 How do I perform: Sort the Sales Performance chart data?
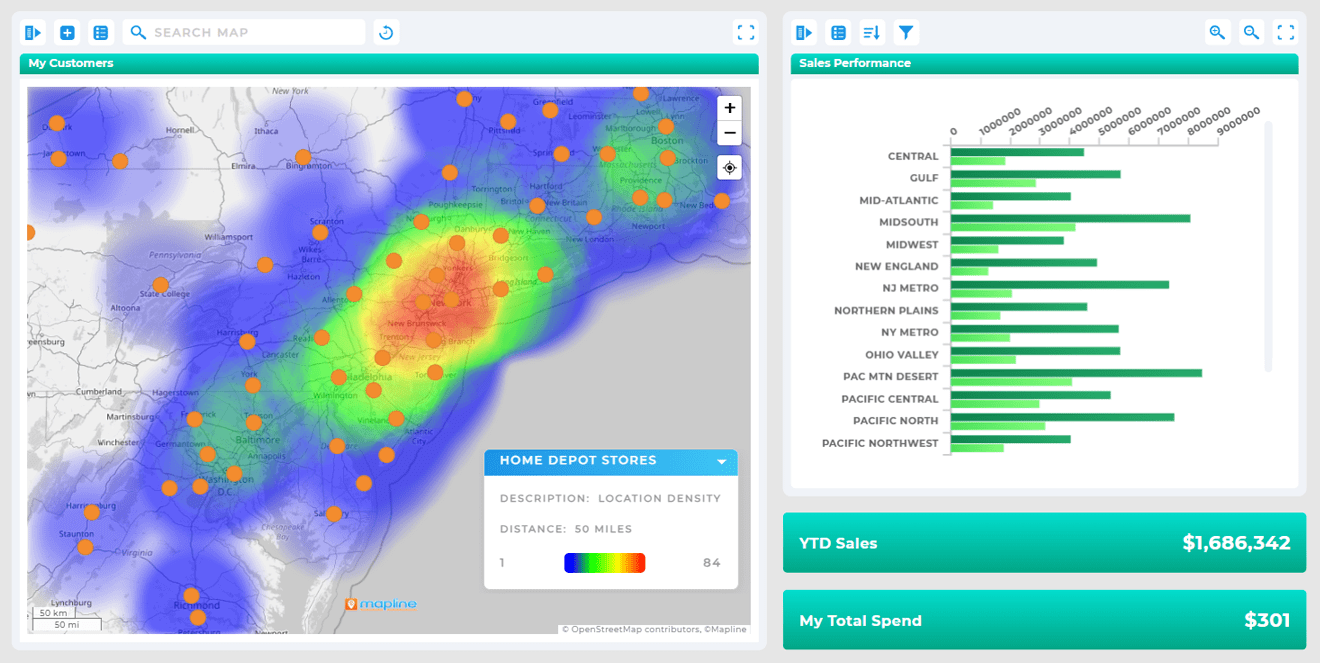(871, 32)
